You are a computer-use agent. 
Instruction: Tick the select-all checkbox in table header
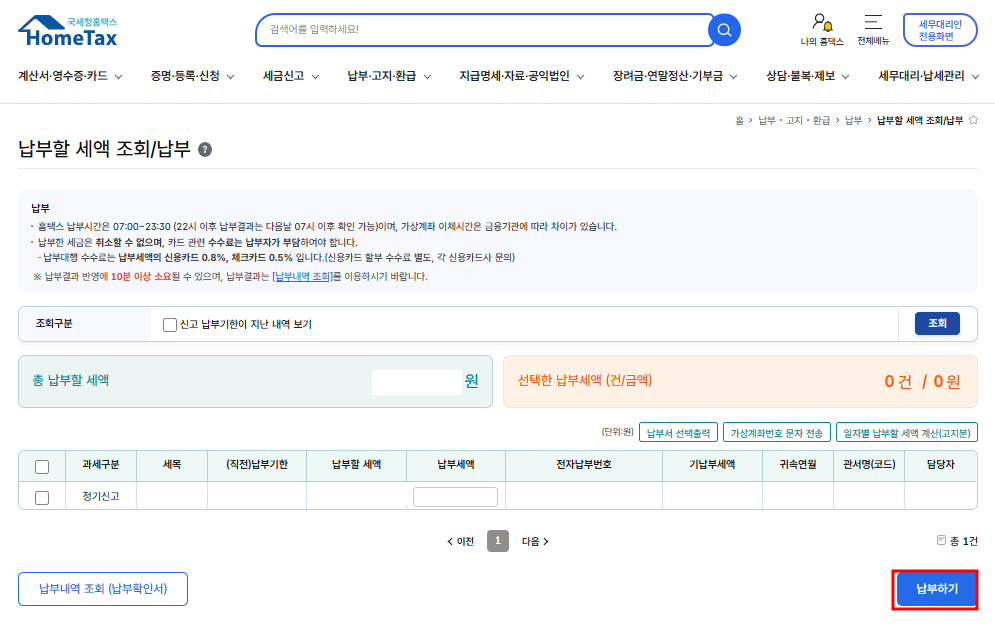pos(42,466)
